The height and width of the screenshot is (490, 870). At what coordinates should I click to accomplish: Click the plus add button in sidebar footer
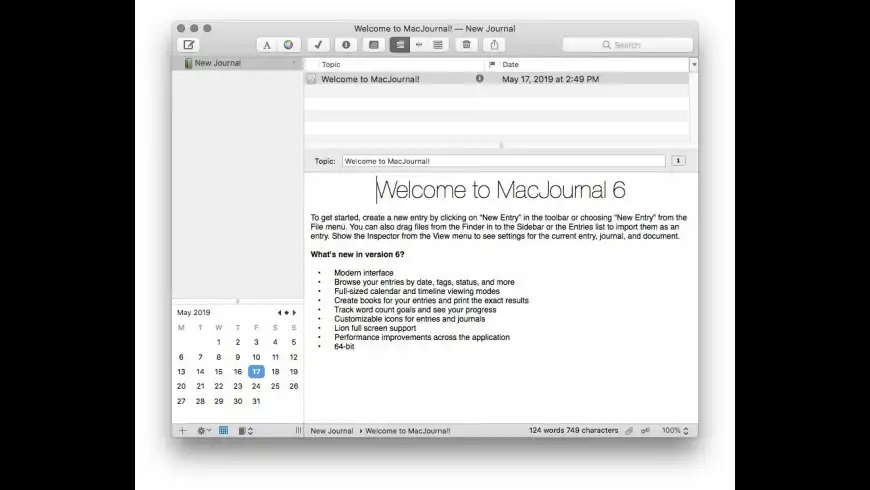click(183, 431)
